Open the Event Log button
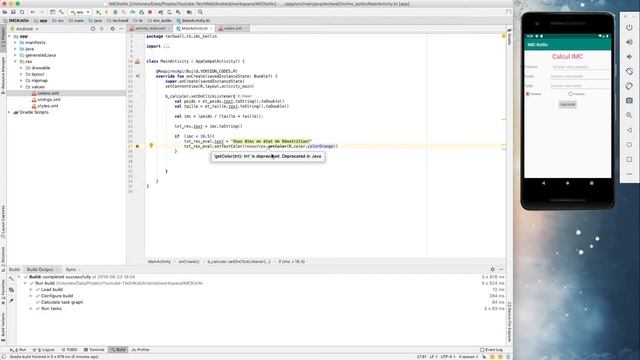The height and width of the screenshot is (360, 640). click(x=491, y=350)
